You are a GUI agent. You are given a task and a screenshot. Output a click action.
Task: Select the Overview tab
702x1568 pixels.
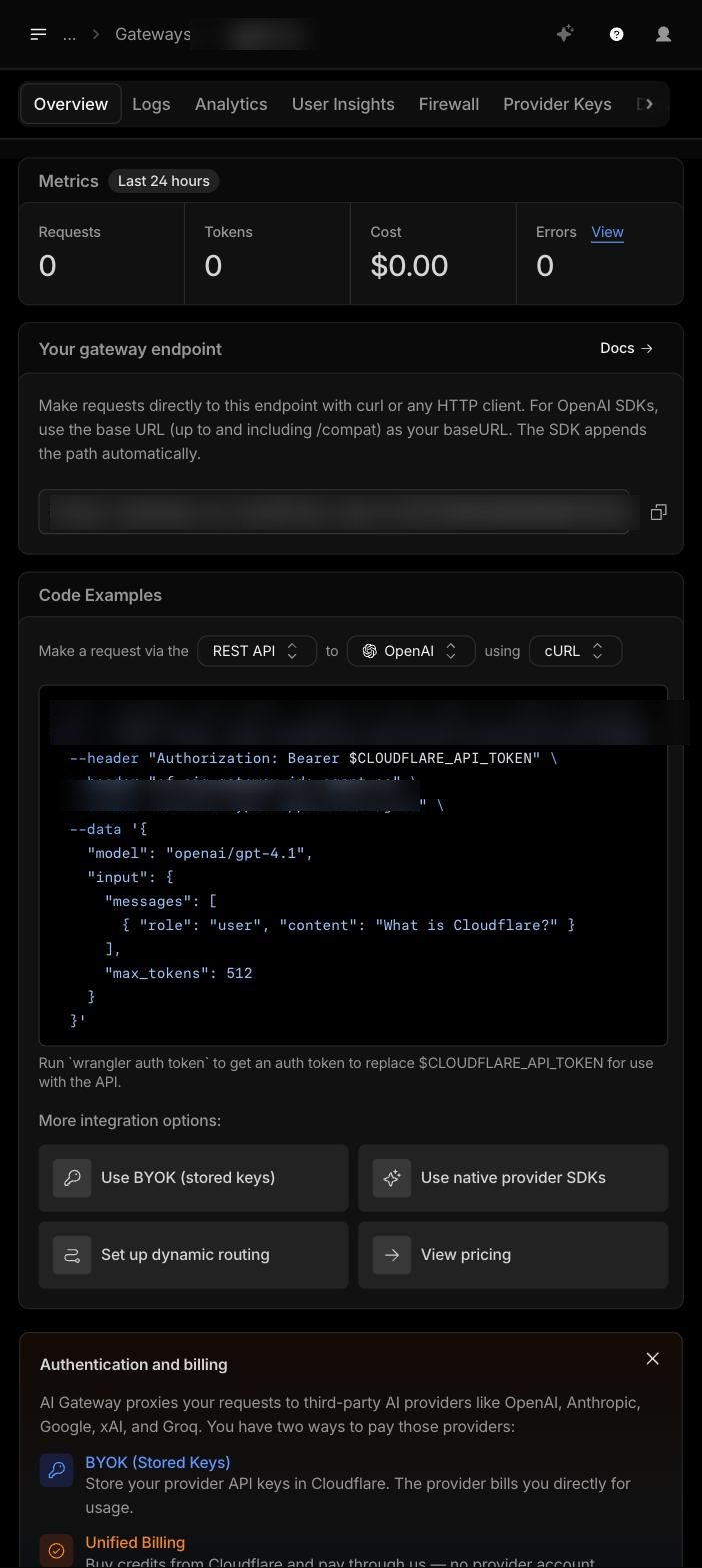point(71,104)
